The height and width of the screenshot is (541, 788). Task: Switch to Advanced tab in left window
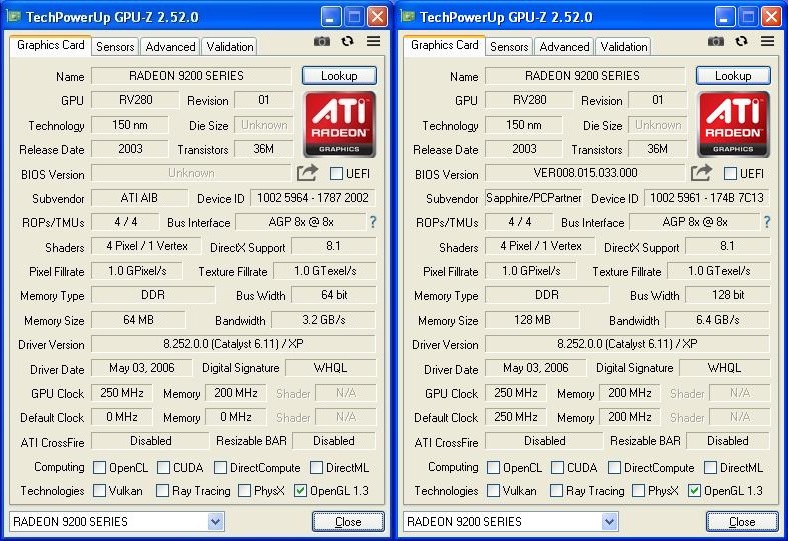[x=170, y=47]
